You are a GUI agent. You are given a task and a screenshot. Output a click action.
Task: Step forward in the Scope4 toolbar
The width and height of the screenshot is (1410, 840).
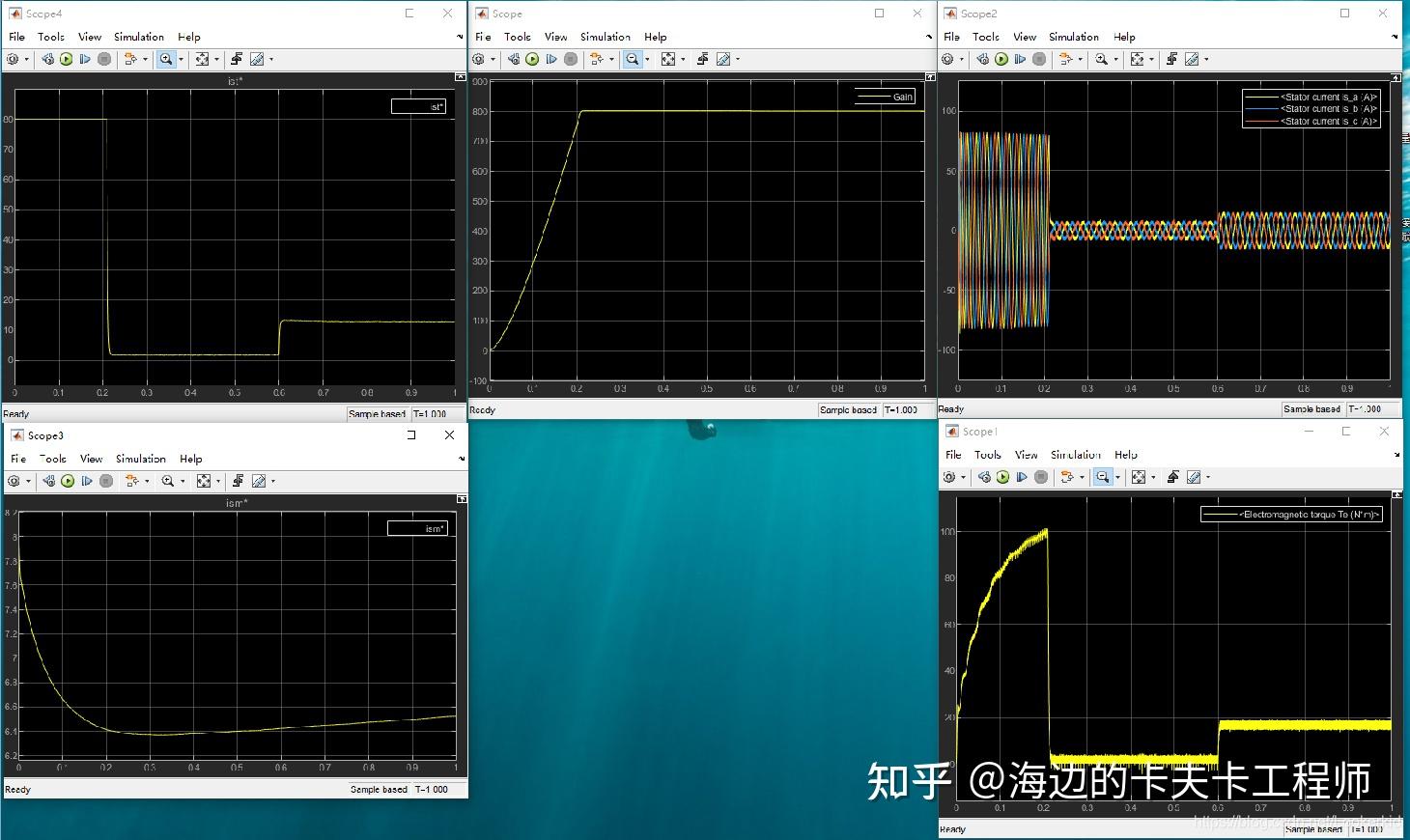click(x=85, y=59)
